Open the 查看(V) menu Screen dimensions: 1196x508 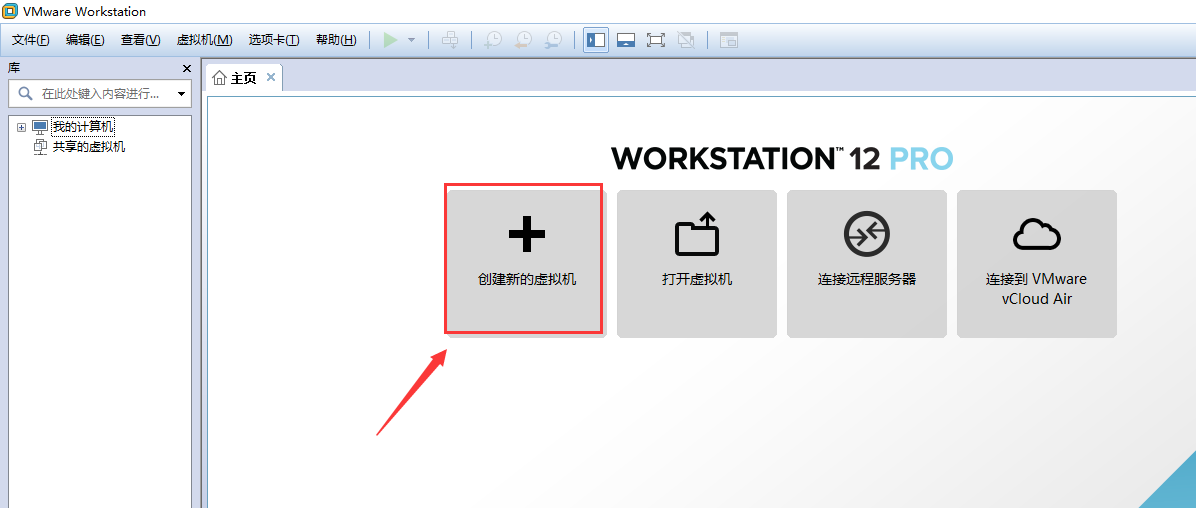click(140, 40)
